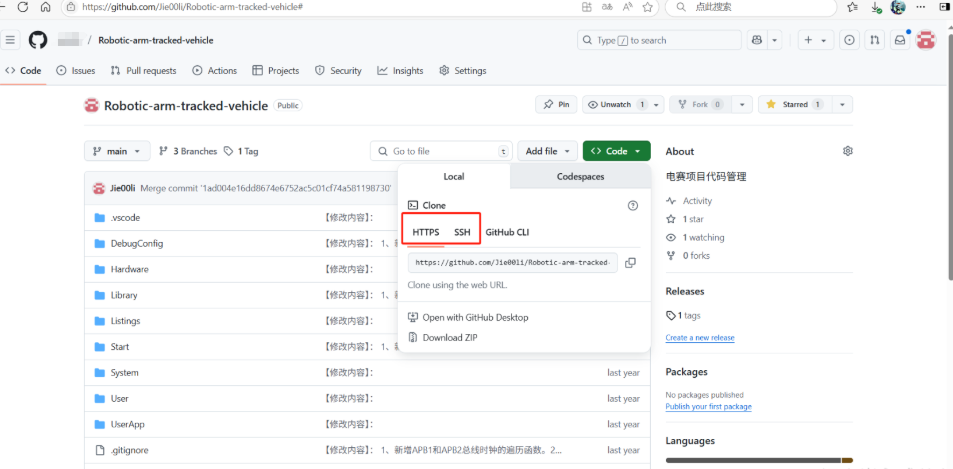Open the Actions tab
The height and width of the screenshot is (469, 953).
point(215,70)
